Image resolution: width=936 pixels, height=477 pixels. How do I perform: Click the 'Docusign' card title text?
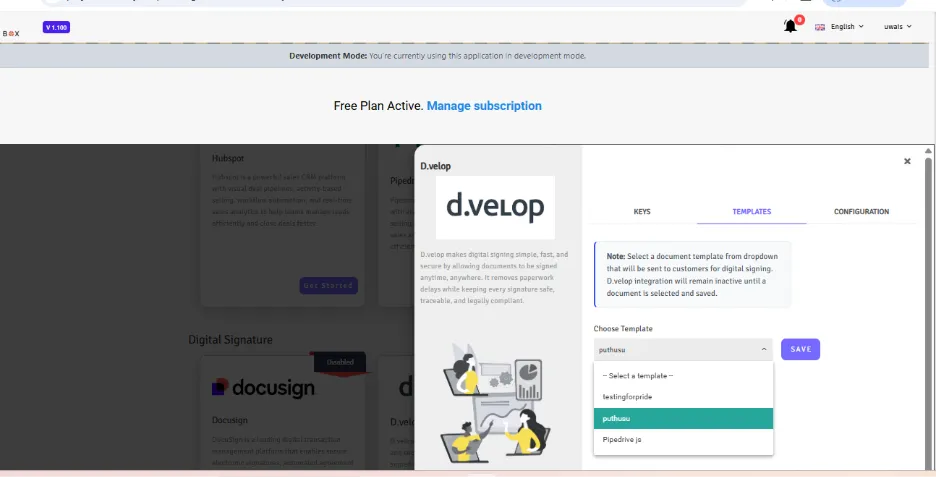(x=229, y=420)
